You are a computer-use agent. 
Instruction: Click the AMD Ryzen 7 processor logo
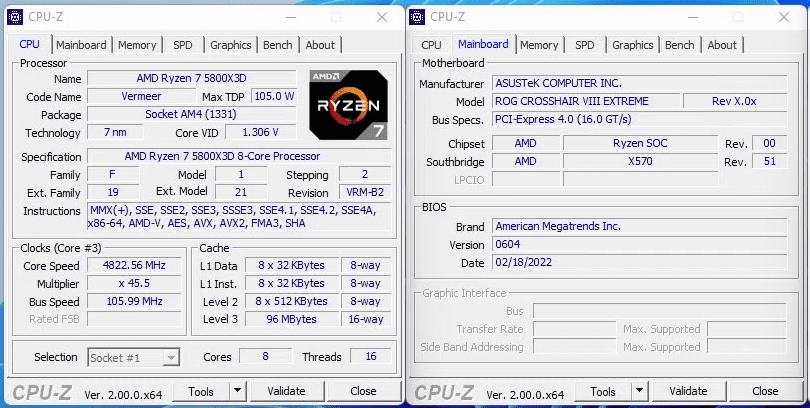348,105
